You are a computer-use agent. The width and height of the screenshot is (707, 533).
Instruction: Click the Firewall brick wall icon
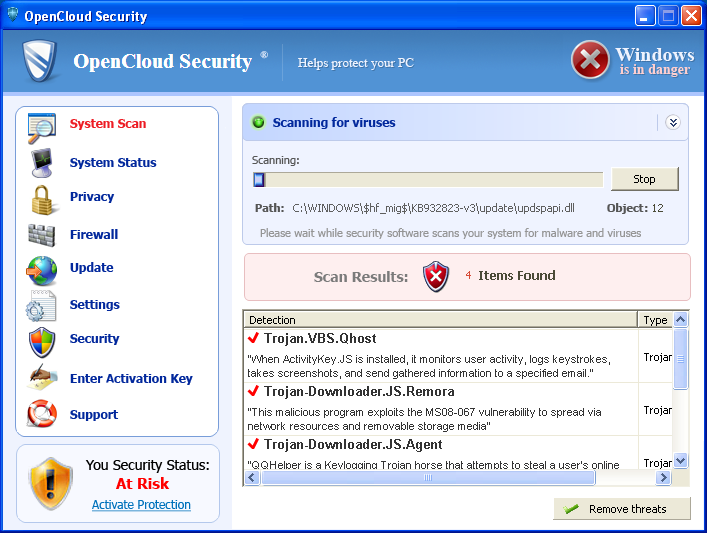[x=42, y=235]
